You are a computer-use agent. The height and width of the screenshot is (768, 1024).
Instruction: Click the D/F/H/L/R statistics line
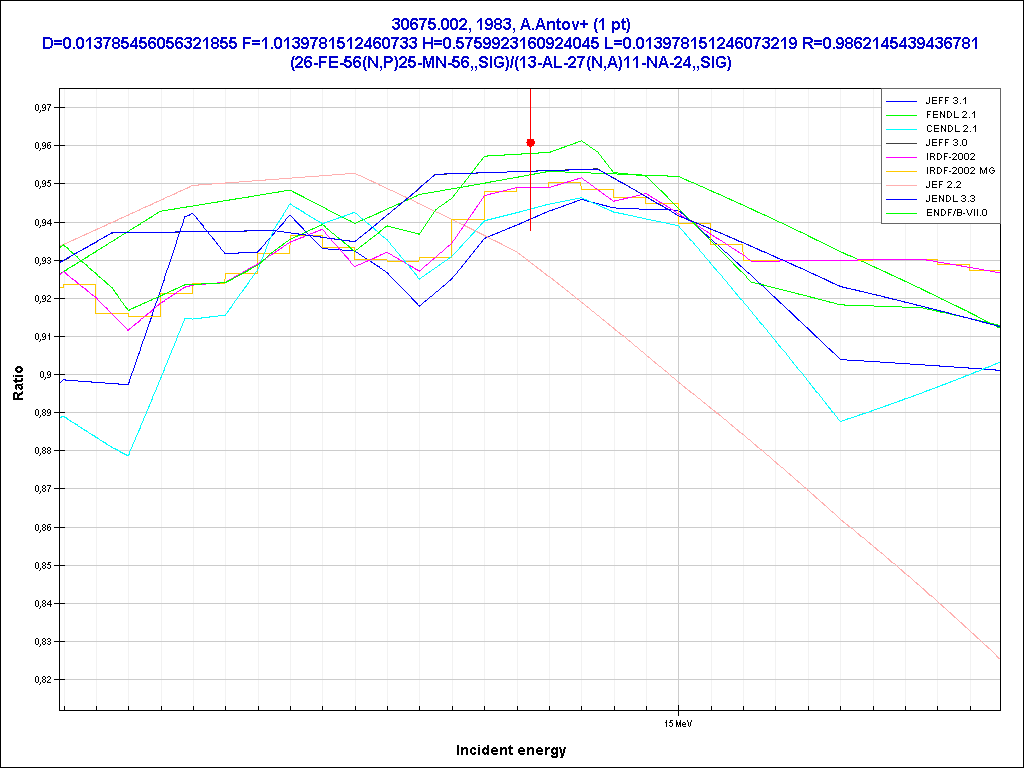coord(511,43)
